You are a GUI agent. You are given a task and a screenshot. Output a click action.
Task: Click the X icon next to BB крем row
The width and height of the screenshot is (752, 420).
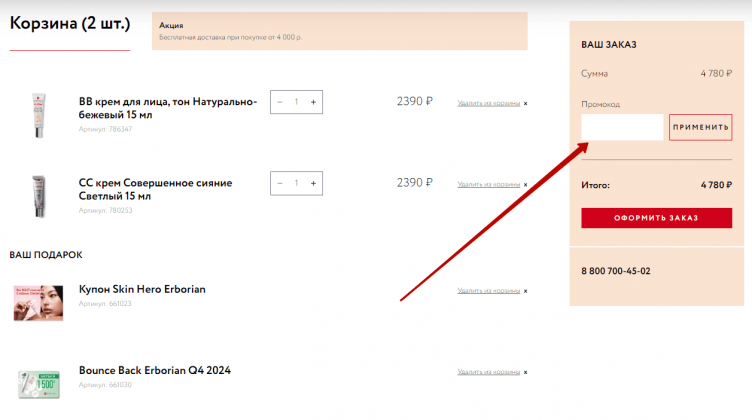tap(526, 103)
